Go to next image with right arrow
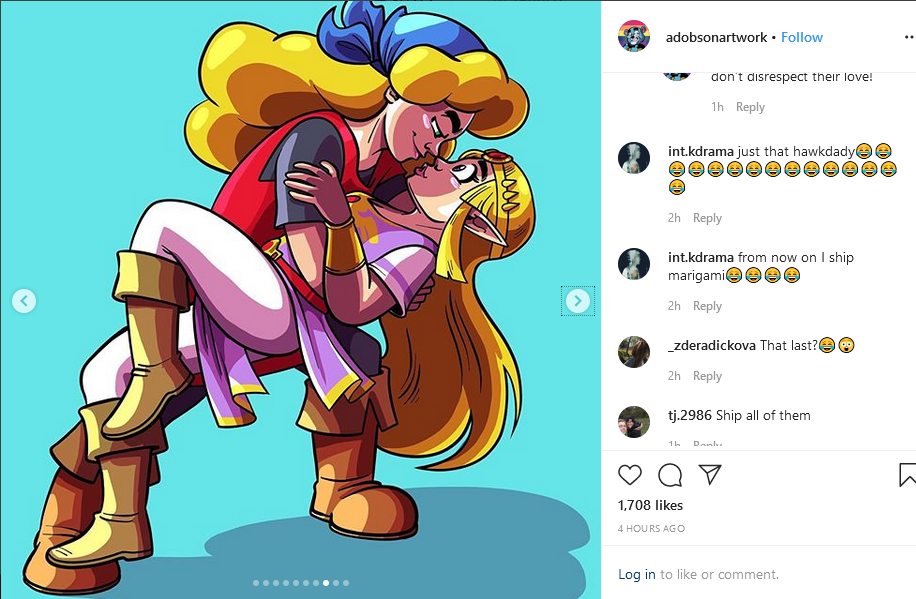The width and height of the screenshot is (916, 599). [x=578, y=300]
